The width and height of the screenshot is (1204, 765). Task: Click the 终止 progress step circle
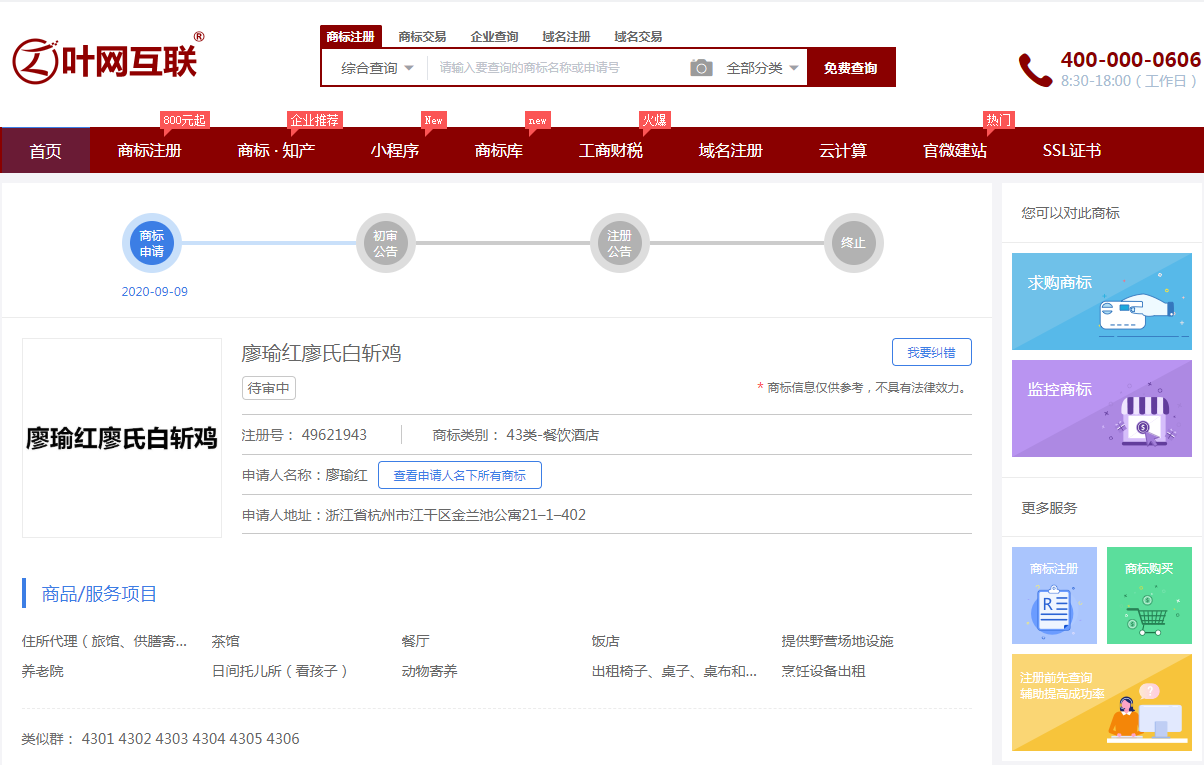pos(853,244)
